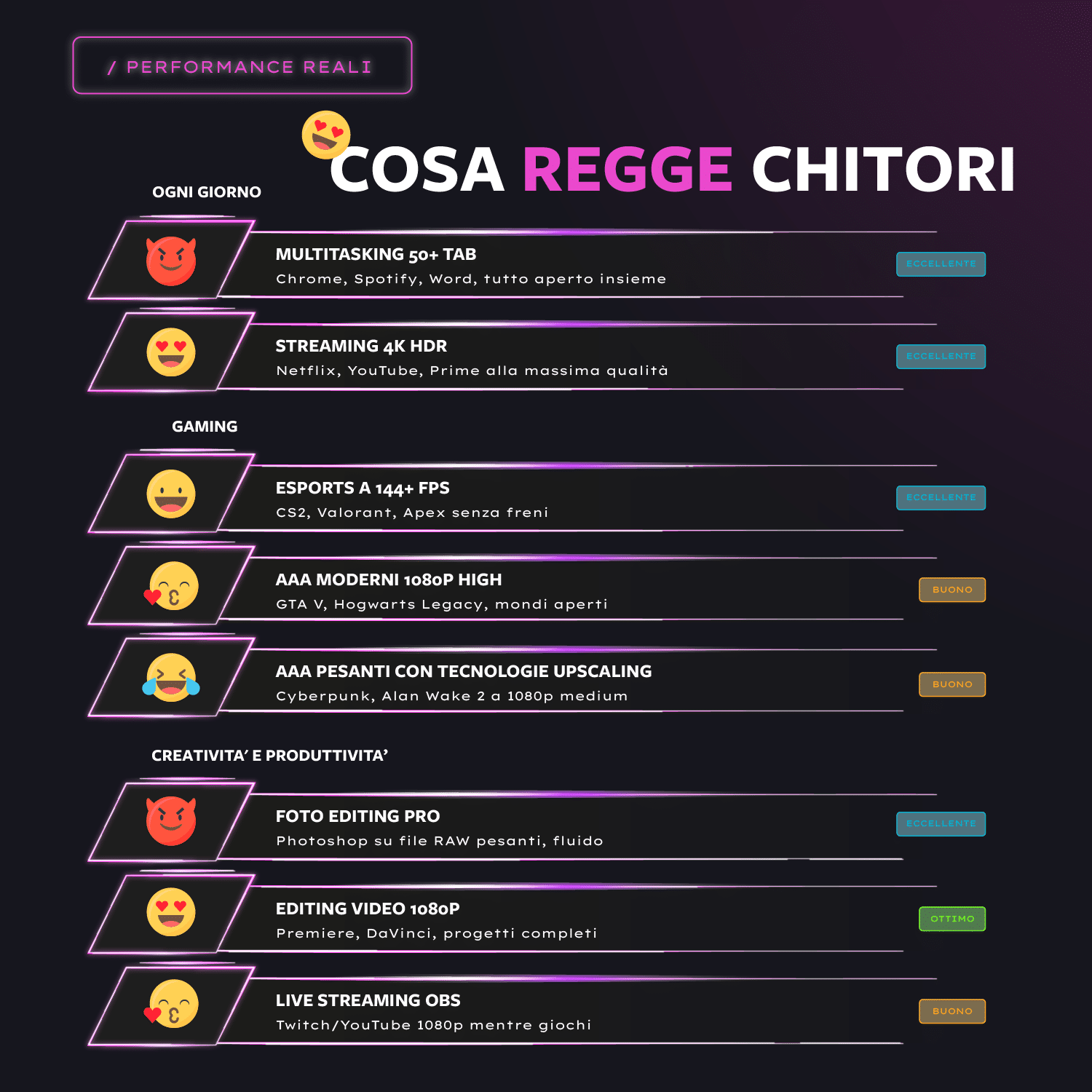Click the Gaming section heading
1092x1092 pixels.
[x=205, y=427]
